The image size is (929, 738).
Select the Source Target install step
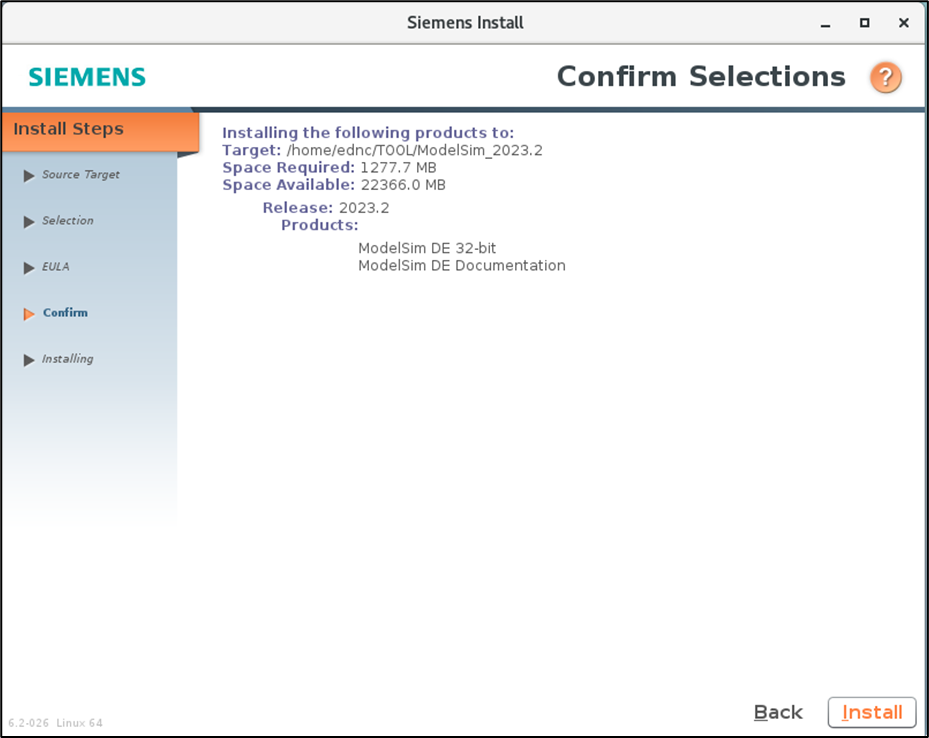(x=81, y=175)
